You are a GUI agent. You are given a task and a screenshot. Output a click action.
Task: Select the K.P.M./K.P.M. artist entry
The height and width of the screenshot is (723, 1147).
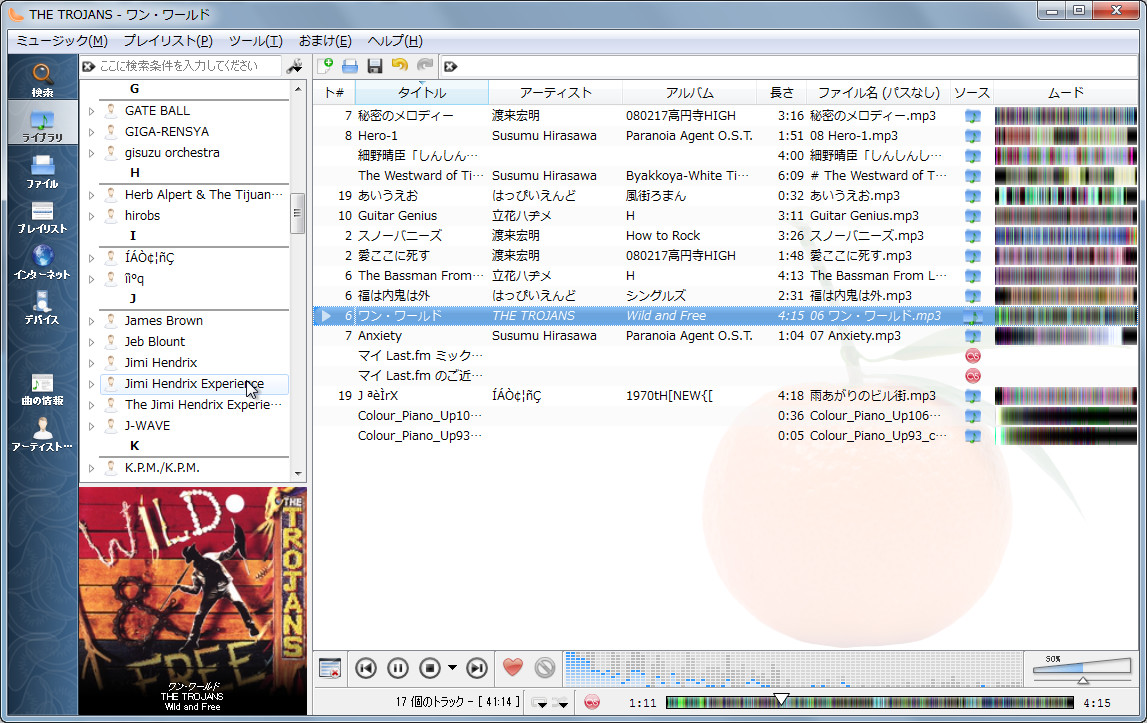pos(162,468)
